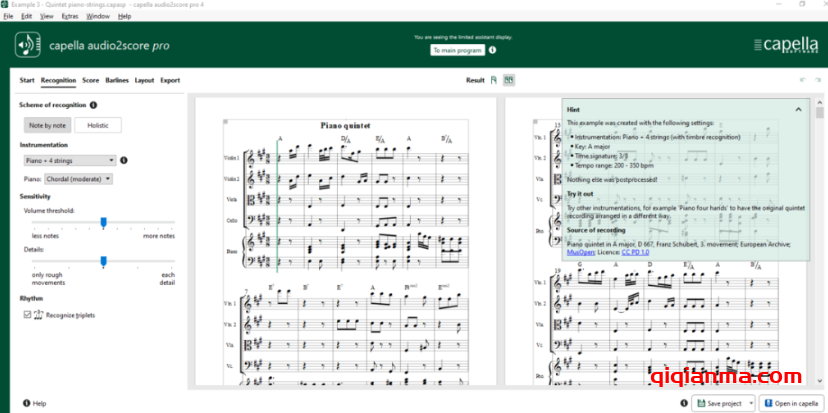
Task: Click the Help question mark icon
Action: [x=26, y=403]
